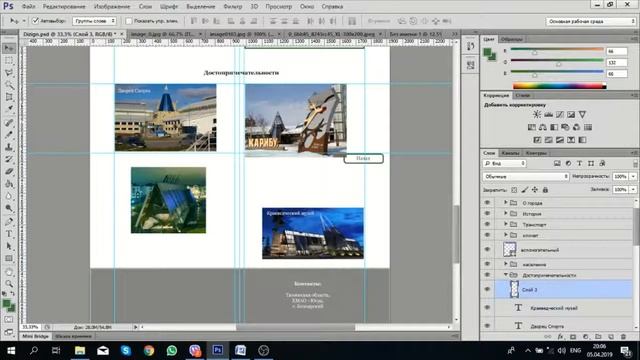Filter layers by type layers icon

tap(579, 163)
